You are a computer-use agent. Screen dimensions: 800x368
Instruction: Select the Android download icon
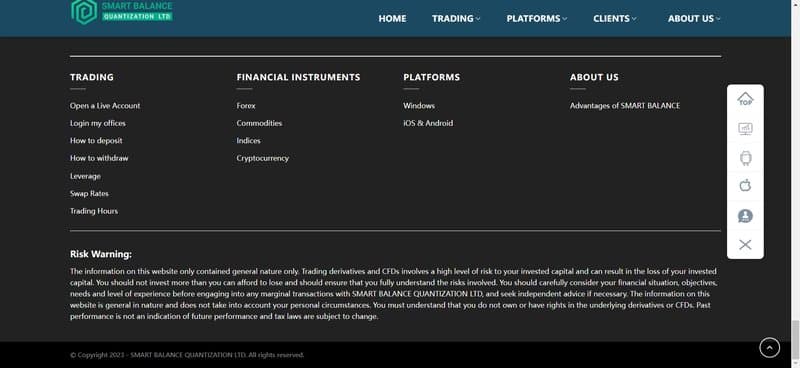tap(745, 158)
